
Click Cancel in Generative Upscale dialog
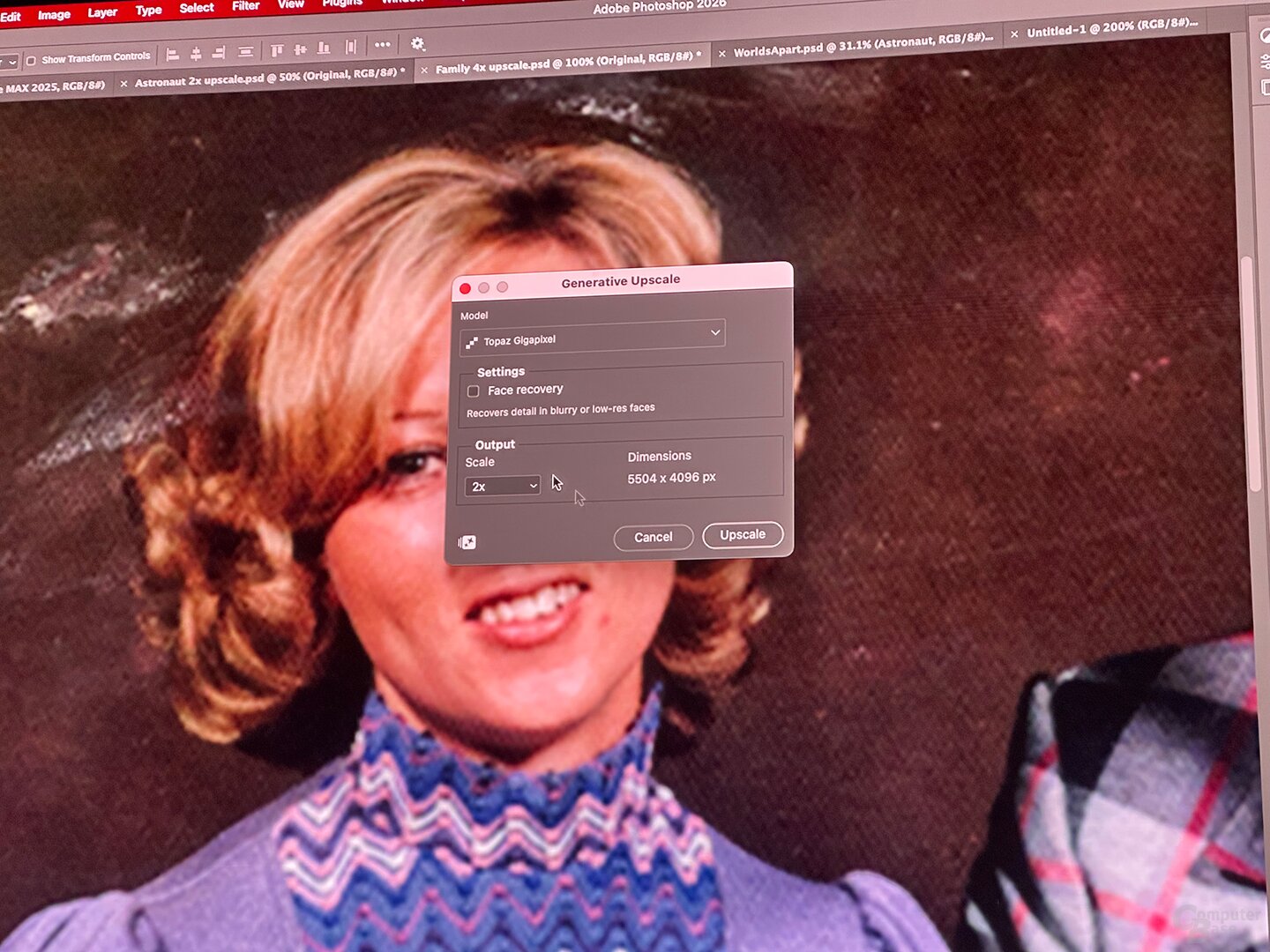[x=653, y=537]
